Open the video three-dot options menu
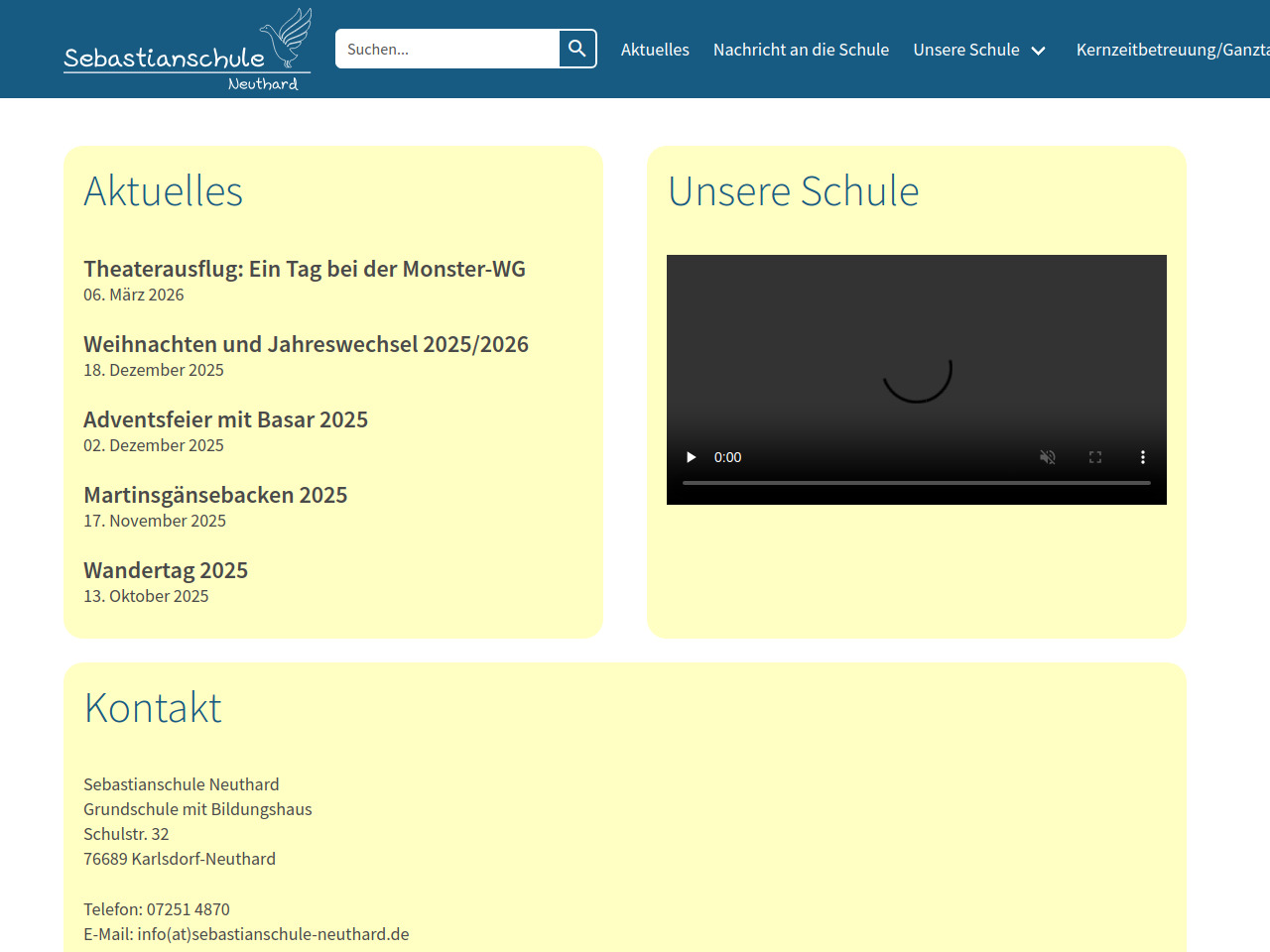Image resolution: width=1270 pixels, height=952 pixels. 1143,457
